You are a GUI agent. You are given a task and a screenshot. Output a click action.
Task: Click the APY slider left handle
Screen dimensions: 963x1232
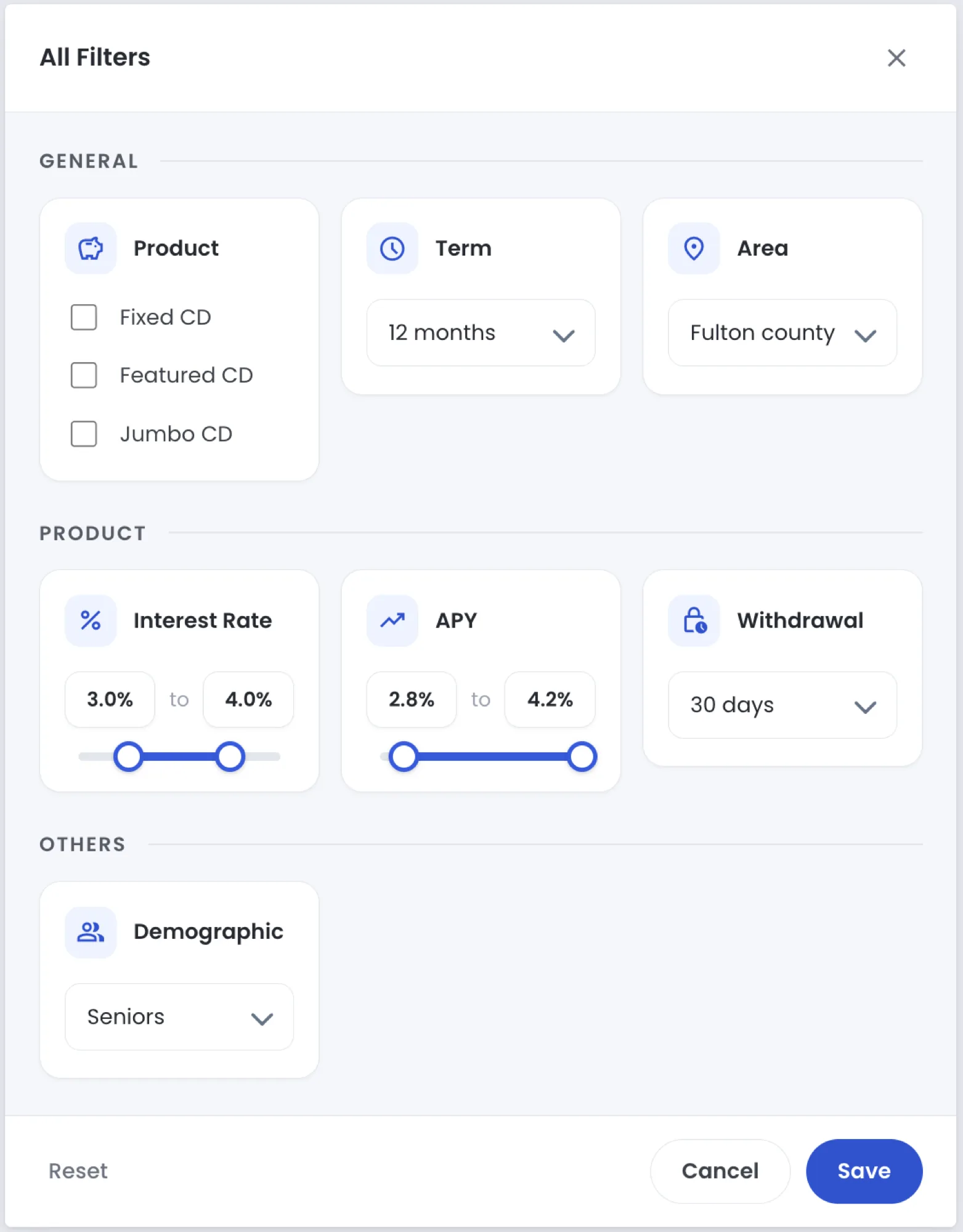pyautogui.click(x=404, y=756)
